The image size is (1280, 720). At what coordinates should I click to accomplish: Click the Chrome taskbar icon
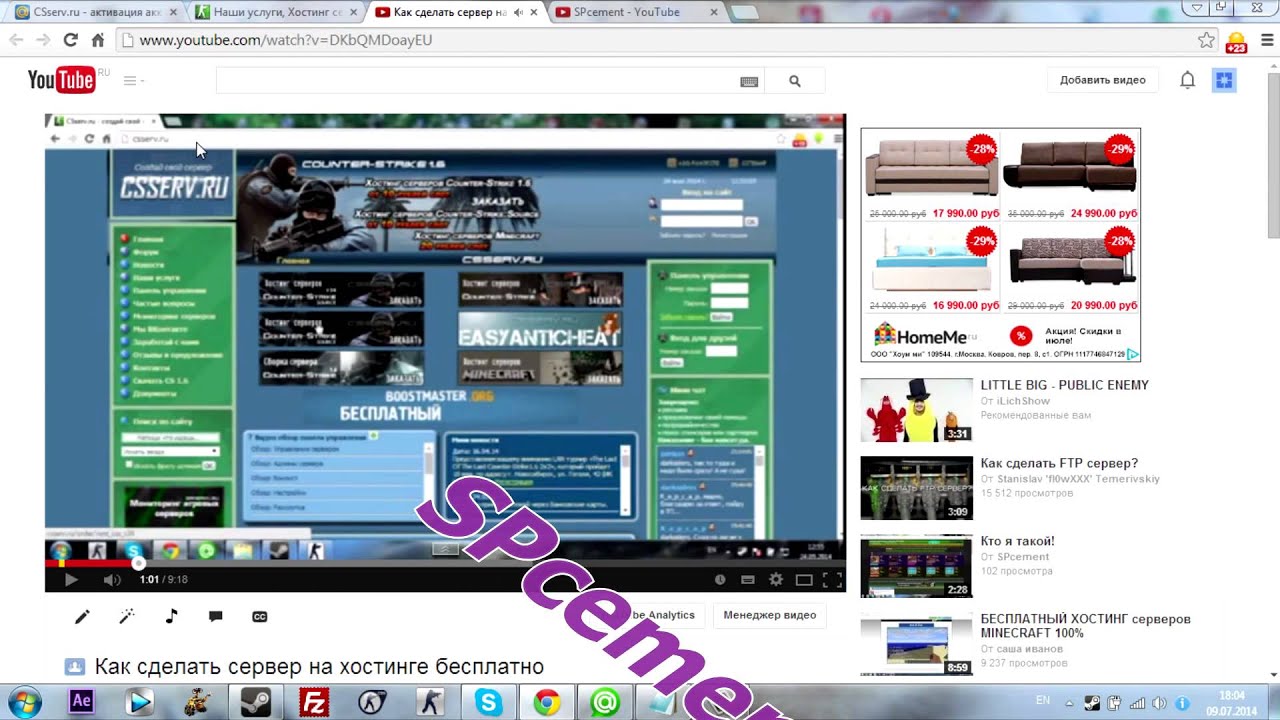(546, 702)
